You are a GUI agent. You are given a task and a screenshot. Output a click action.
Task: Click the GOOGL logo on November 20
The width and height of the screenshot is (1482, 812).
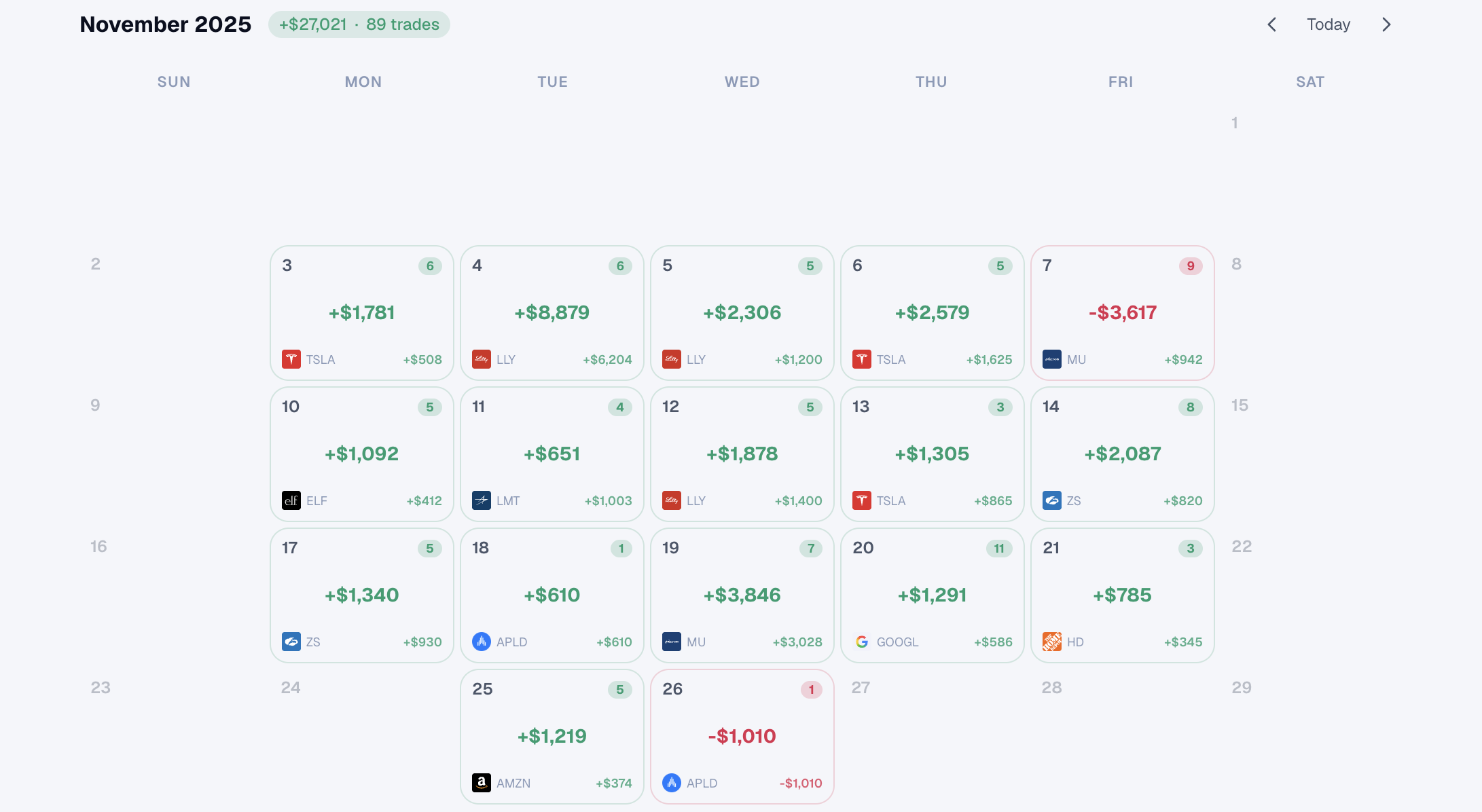tap(862, 642)
